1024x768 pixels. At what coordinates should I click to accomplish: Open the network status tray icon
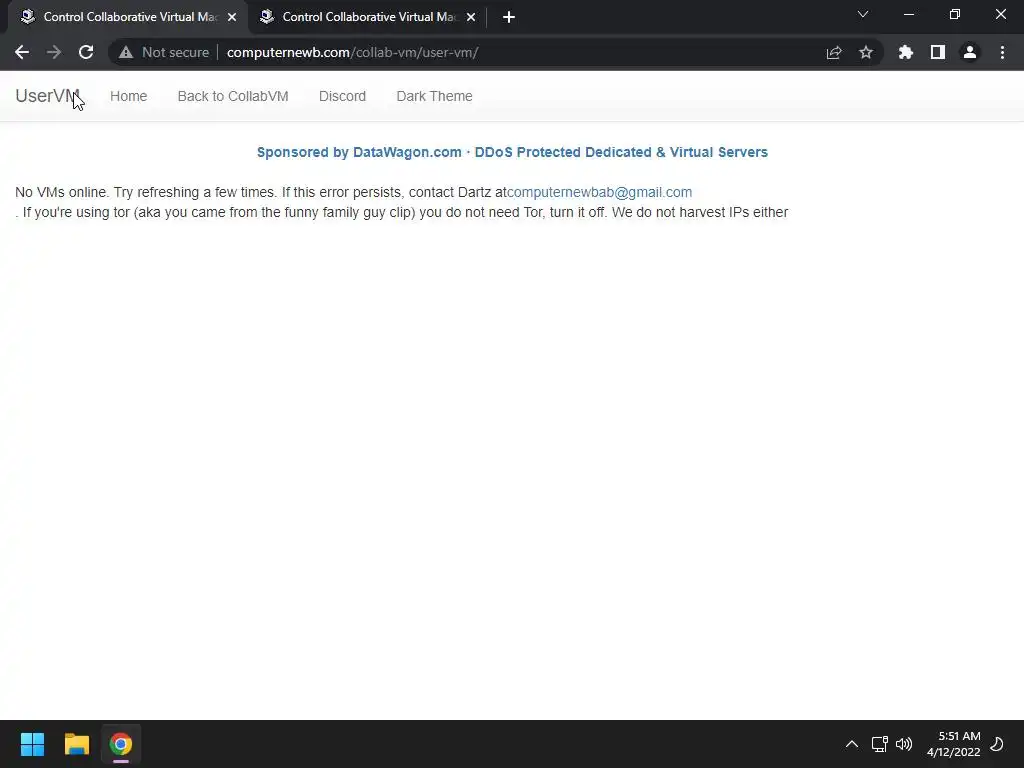click(x=879, y=744)
